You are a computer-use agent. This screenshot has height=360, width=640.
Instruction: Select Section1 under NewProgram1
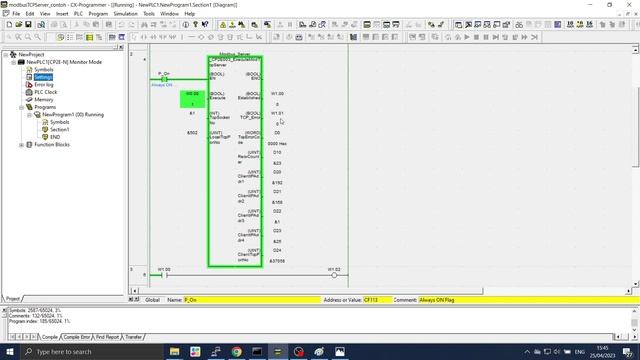(60, 129)
